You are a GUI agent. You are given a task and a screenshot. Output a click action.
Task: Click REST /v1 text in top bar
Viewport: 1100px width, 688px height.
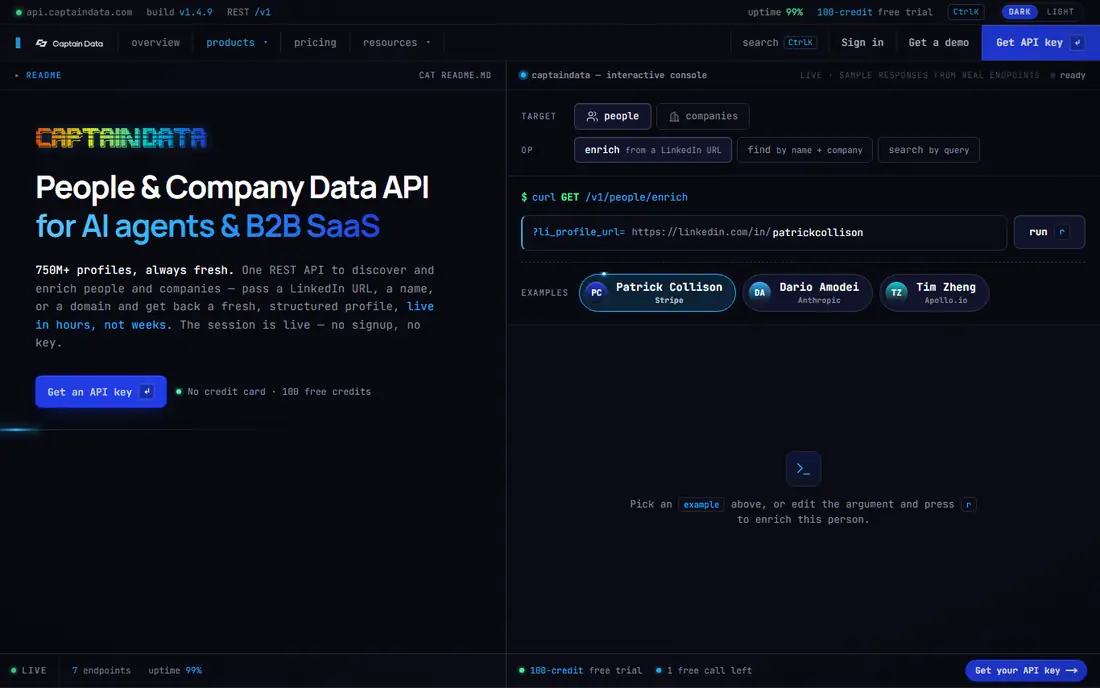248,12
